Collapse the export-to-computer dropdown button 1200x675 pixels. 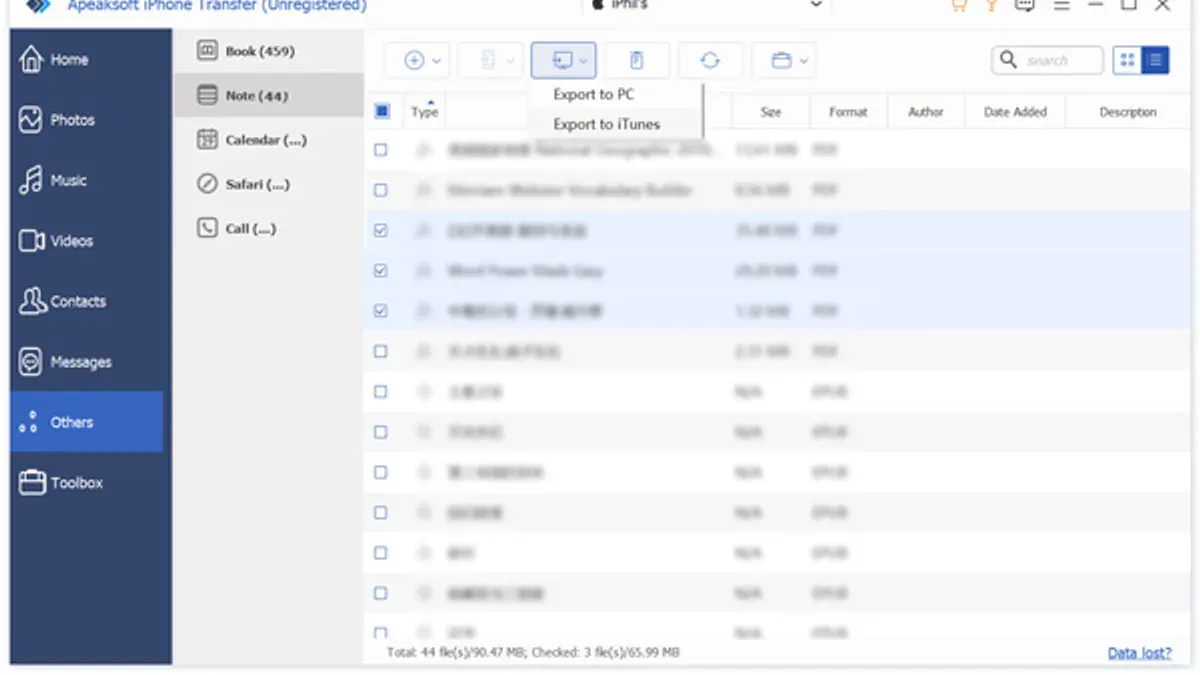(564, 61)
